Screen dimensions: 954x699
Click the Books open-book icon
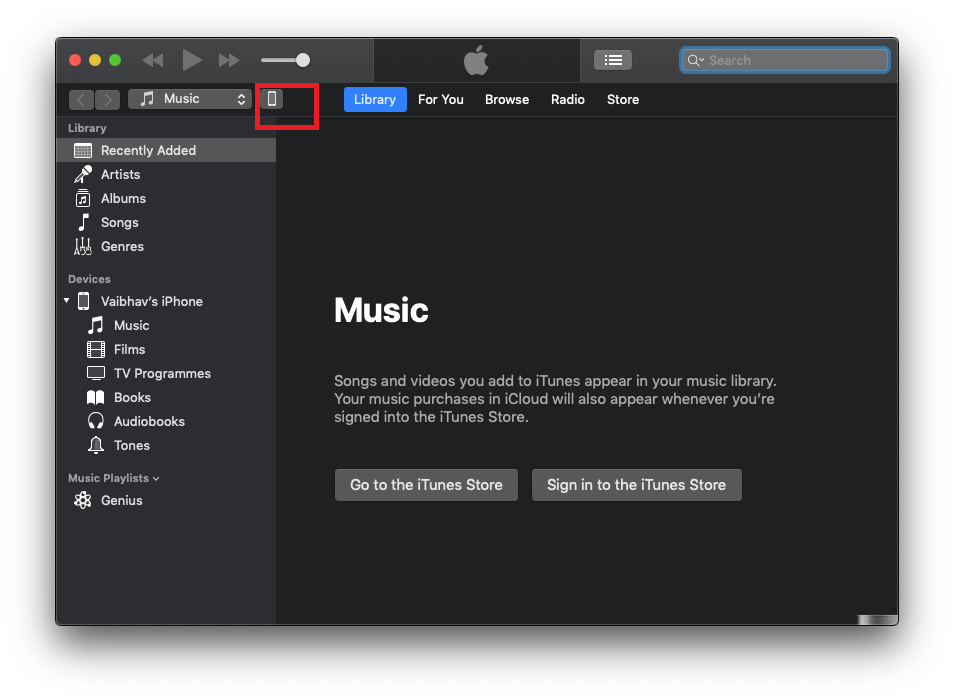tap(96, 397)
